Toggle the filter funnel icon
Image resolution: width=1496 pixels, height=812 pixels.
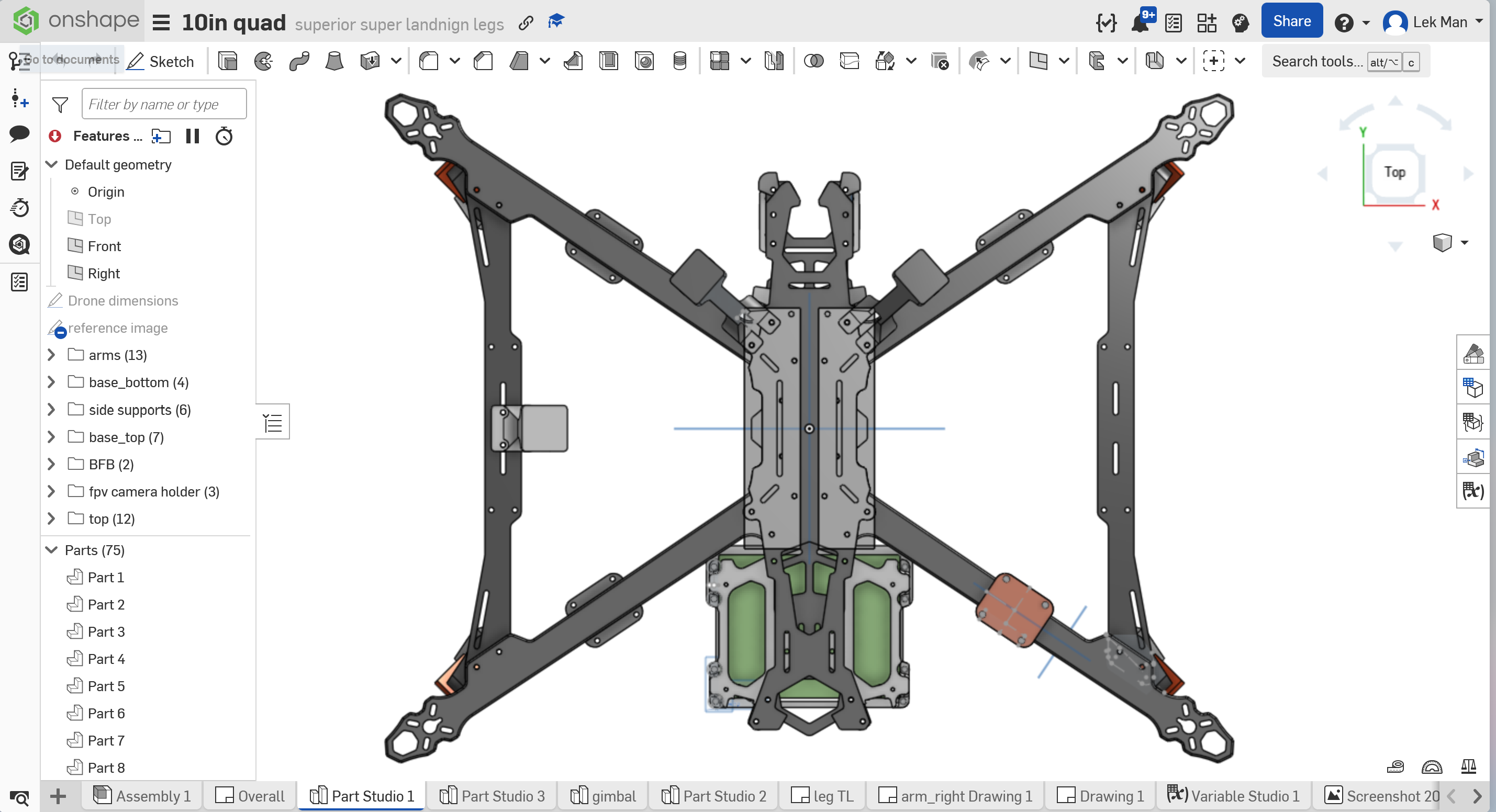click(60, 105)
